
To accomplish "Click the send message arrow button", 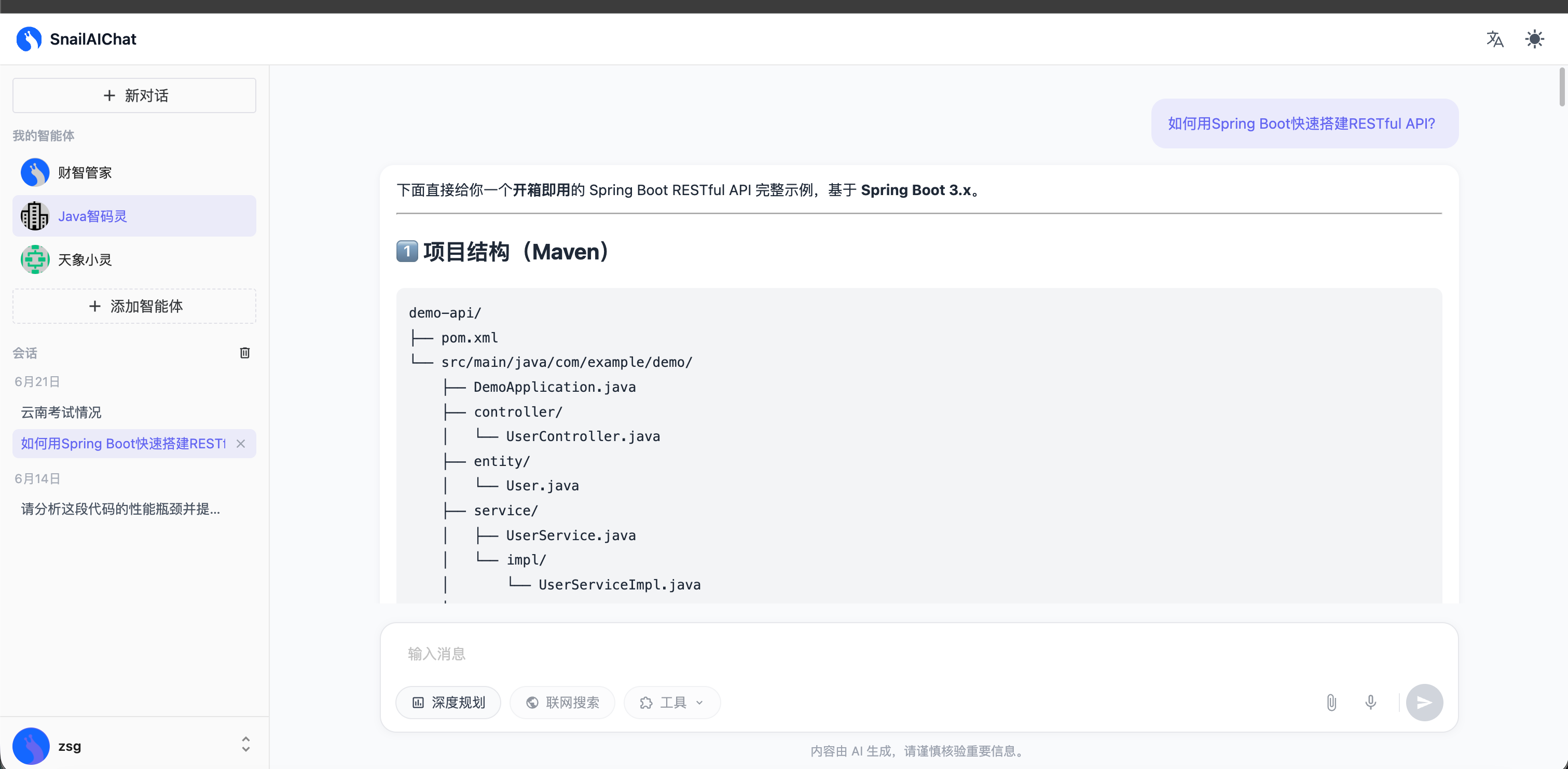I will pyautogui.click(x=1424, y=703).
